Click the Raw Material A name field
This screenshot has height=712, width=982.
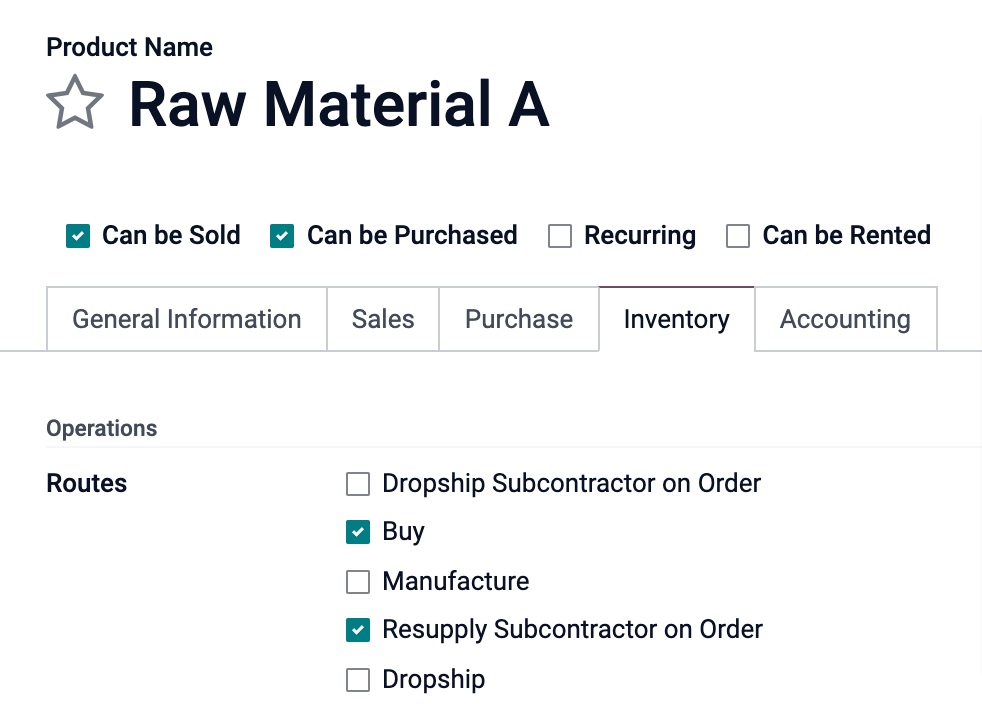[339, 104]
